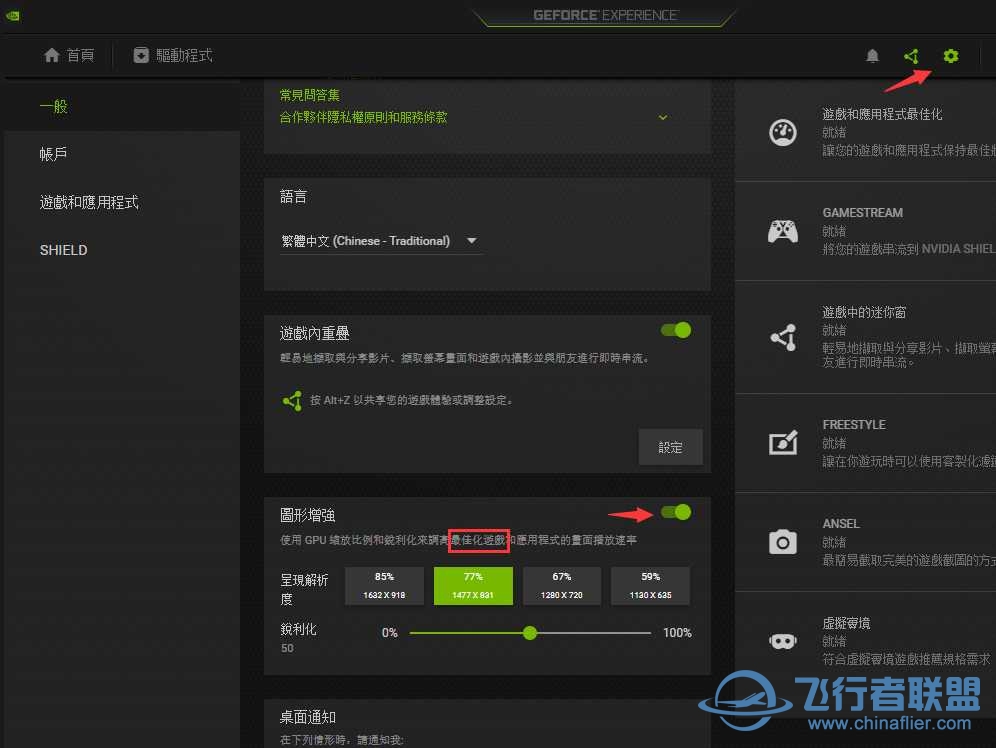Viewport: 996px width, 748px height.
Task: Click the speedometer optimization icon
Action: tap(783, 133)
